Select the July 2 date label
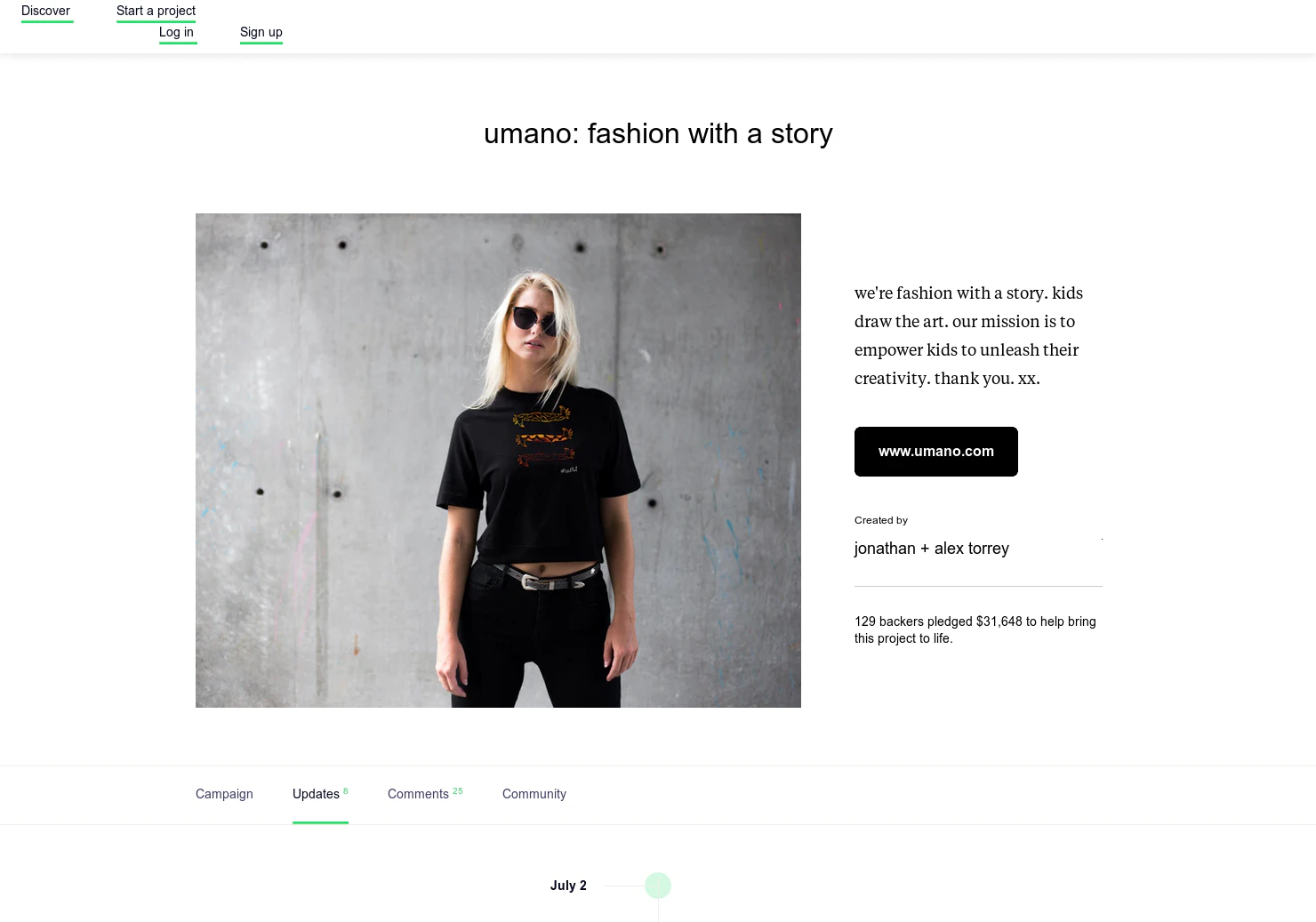 [568, 886]
